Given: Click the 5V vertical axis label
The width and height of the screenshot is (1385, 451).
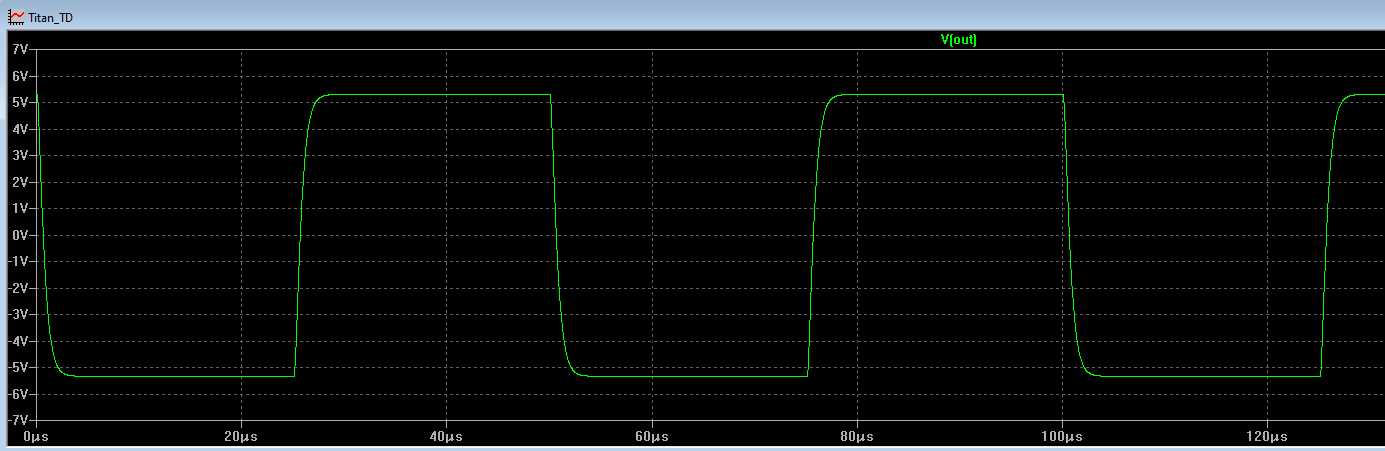Looking at the screenshot, I should (x=20, y=103).
